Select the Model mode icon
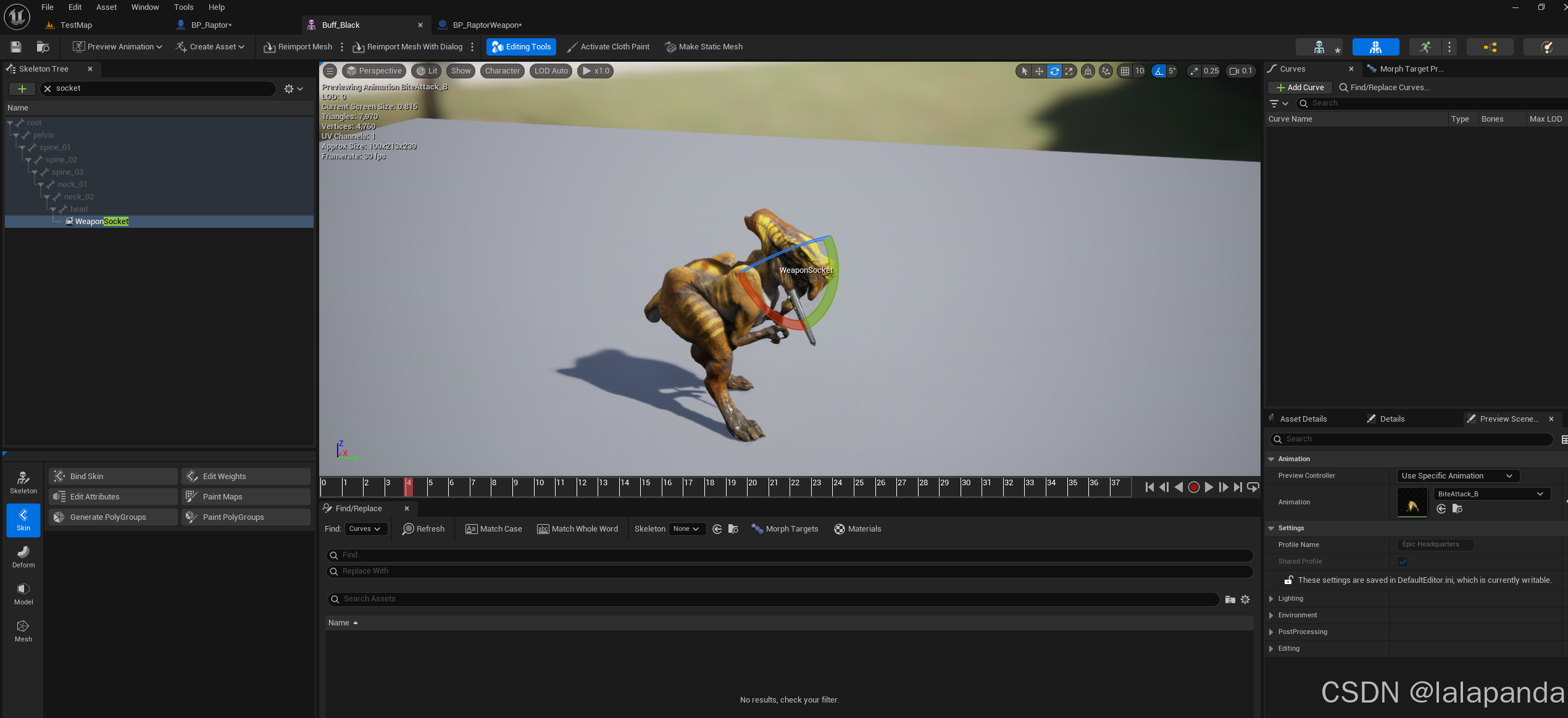This screenshot has width=1568, height=718. pyautogui.click(x=23, y=593)
